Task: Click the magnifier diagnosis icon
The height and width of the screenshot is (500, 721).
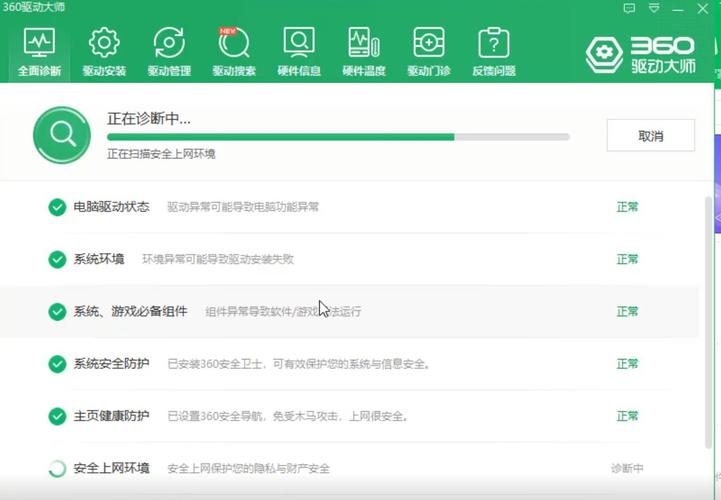Action: coord(62,135)
